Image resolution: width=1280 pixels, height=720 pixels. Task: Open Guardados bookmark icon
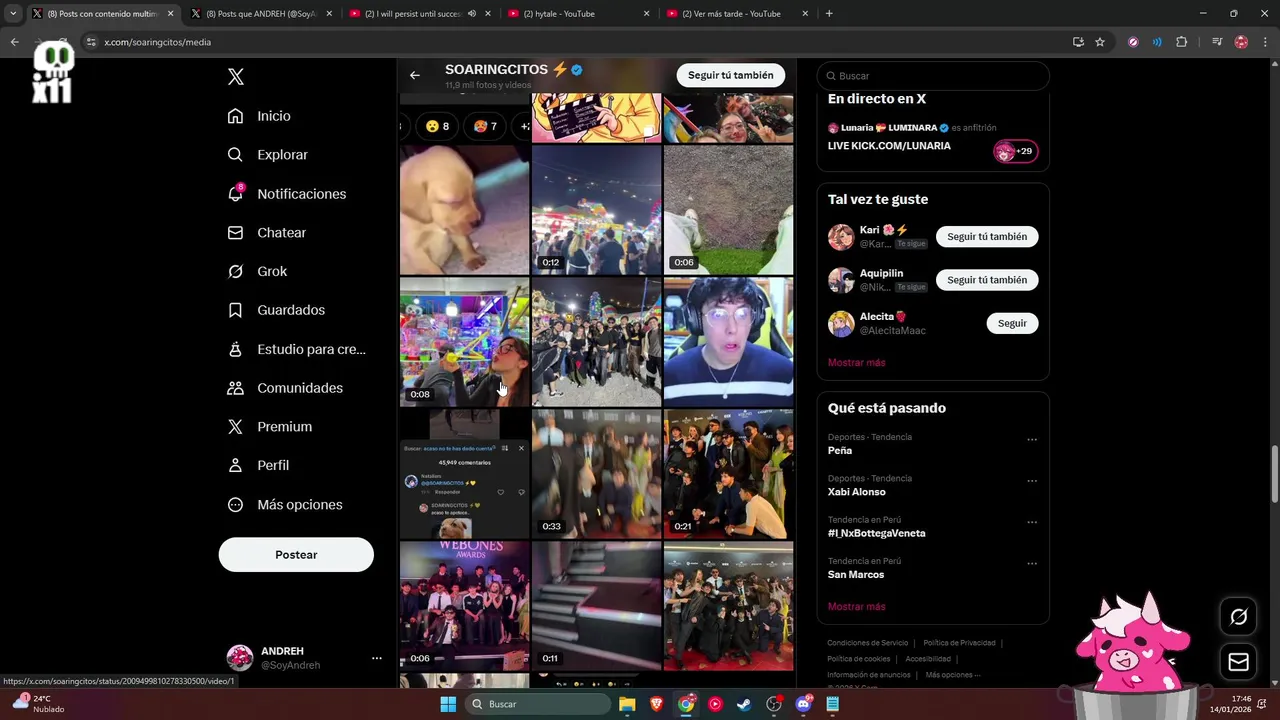tap(235, 310)
